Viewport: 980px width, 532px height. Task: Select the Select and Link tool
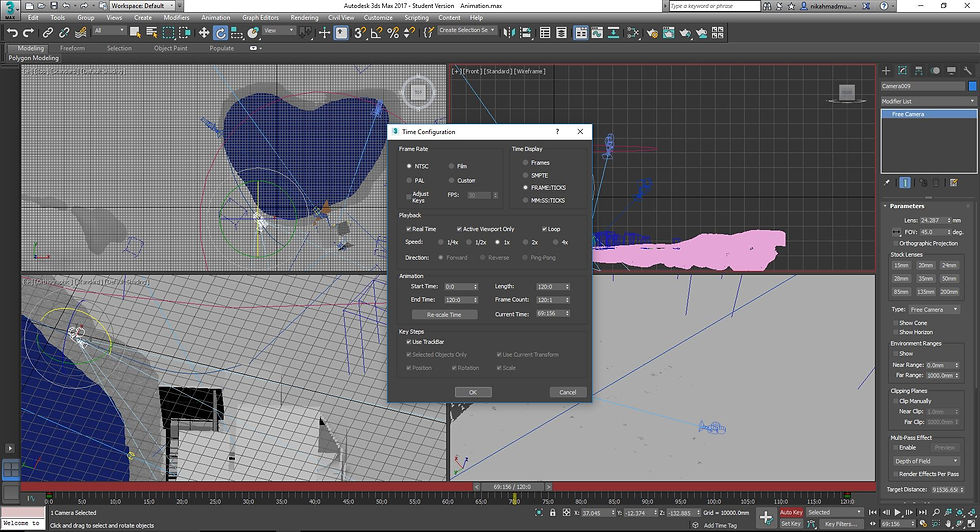(48, 33)
